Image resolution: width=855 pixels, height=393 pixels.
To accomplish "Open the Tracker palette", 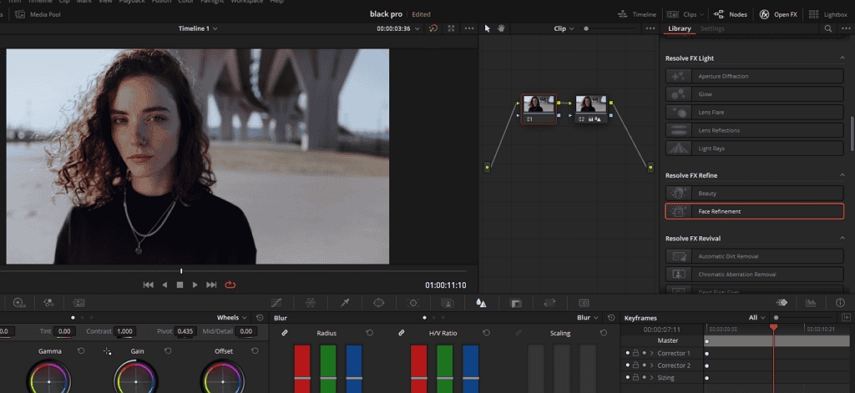I will pos(413,303).
